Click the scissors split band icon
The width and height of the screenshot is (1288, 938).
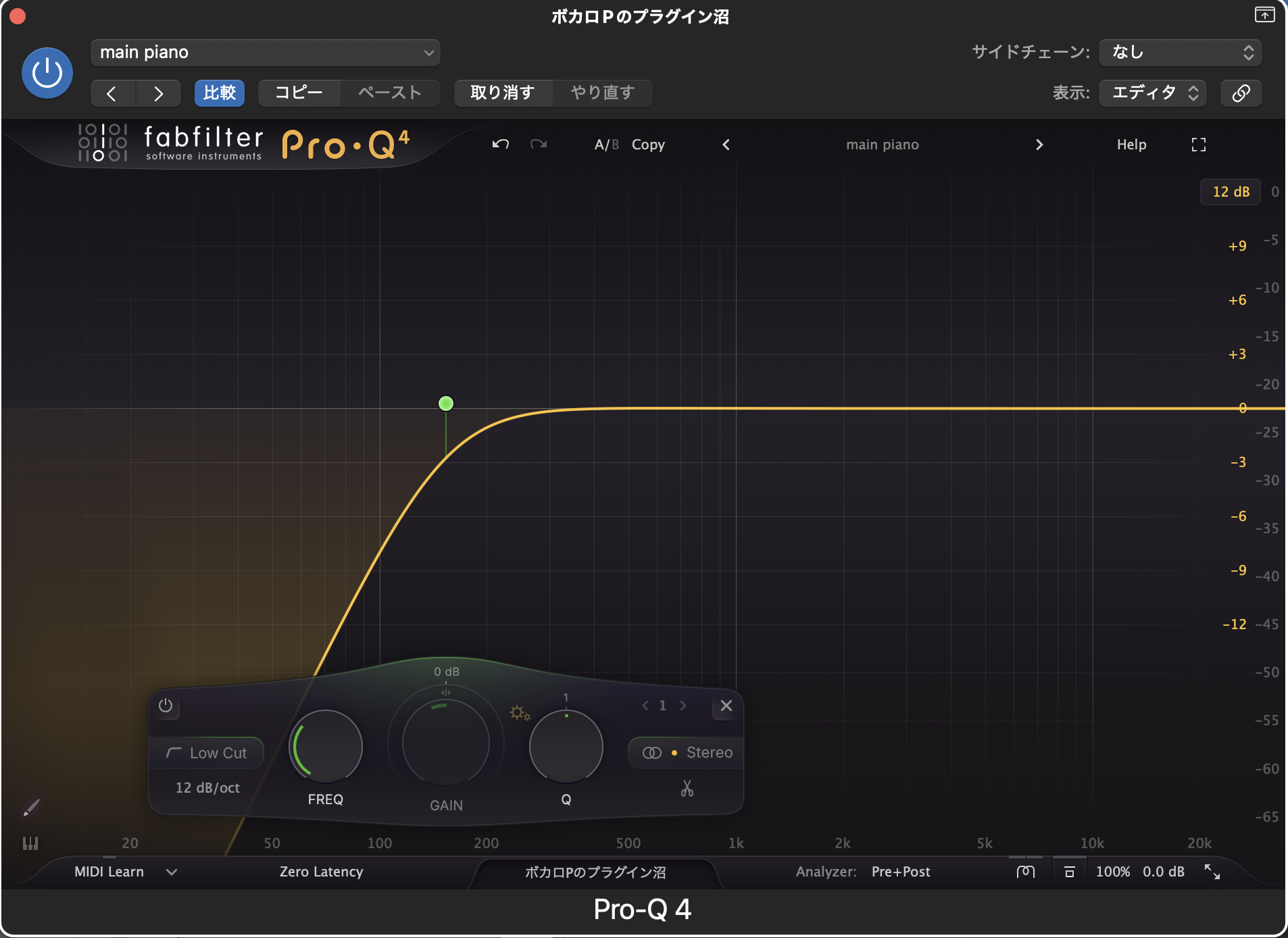tap(687, 788)
